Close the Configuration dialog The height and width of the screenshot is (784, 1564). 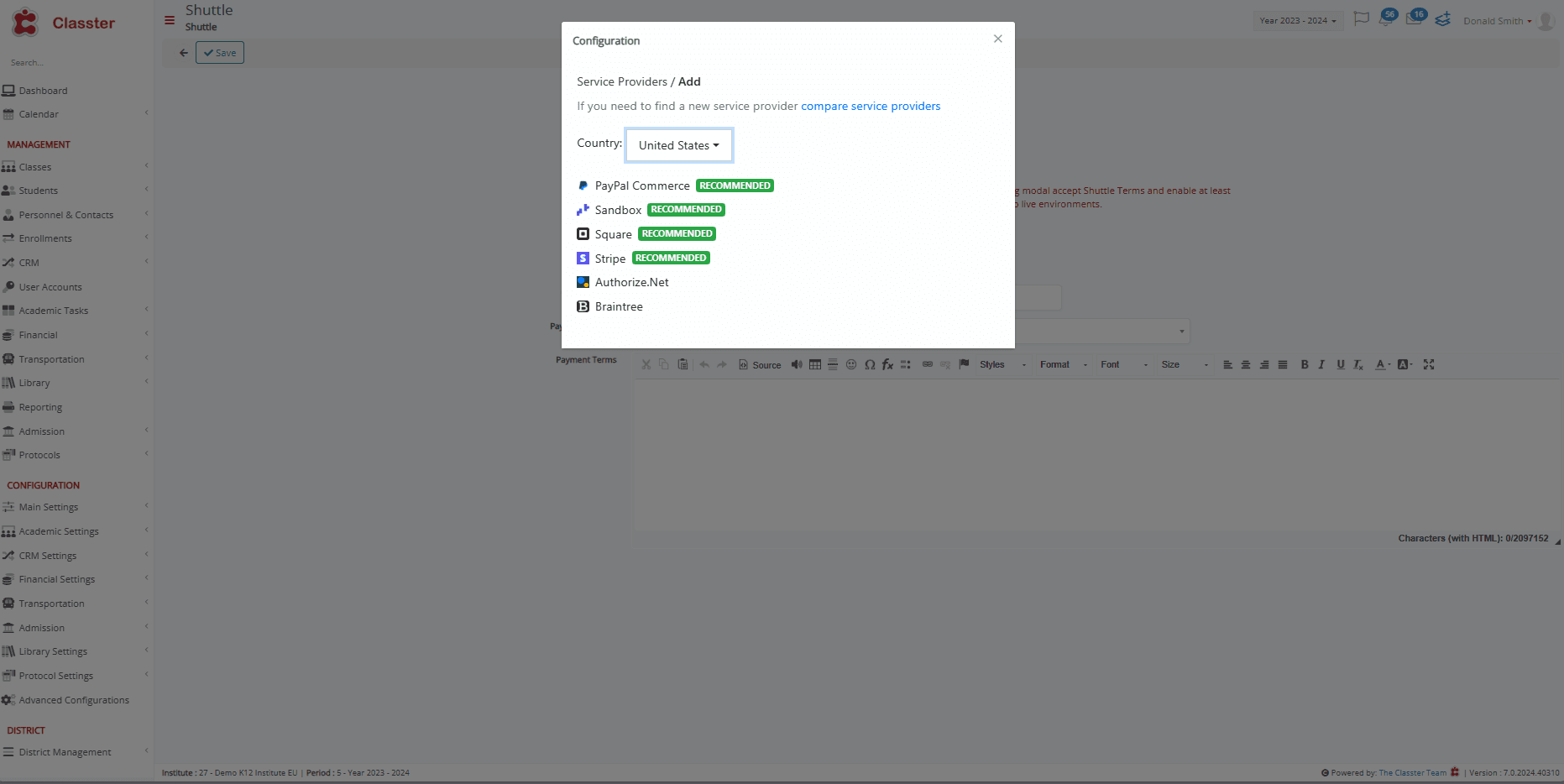(x=997, y=39)
